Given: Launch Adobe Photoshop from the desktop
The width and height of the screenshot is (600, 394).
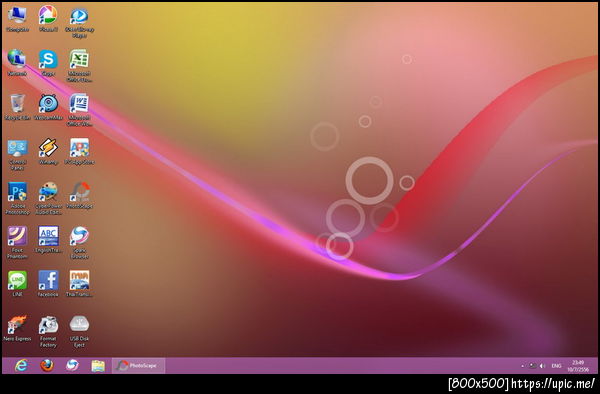Looking at the screenshot, I should pos(17,198).
